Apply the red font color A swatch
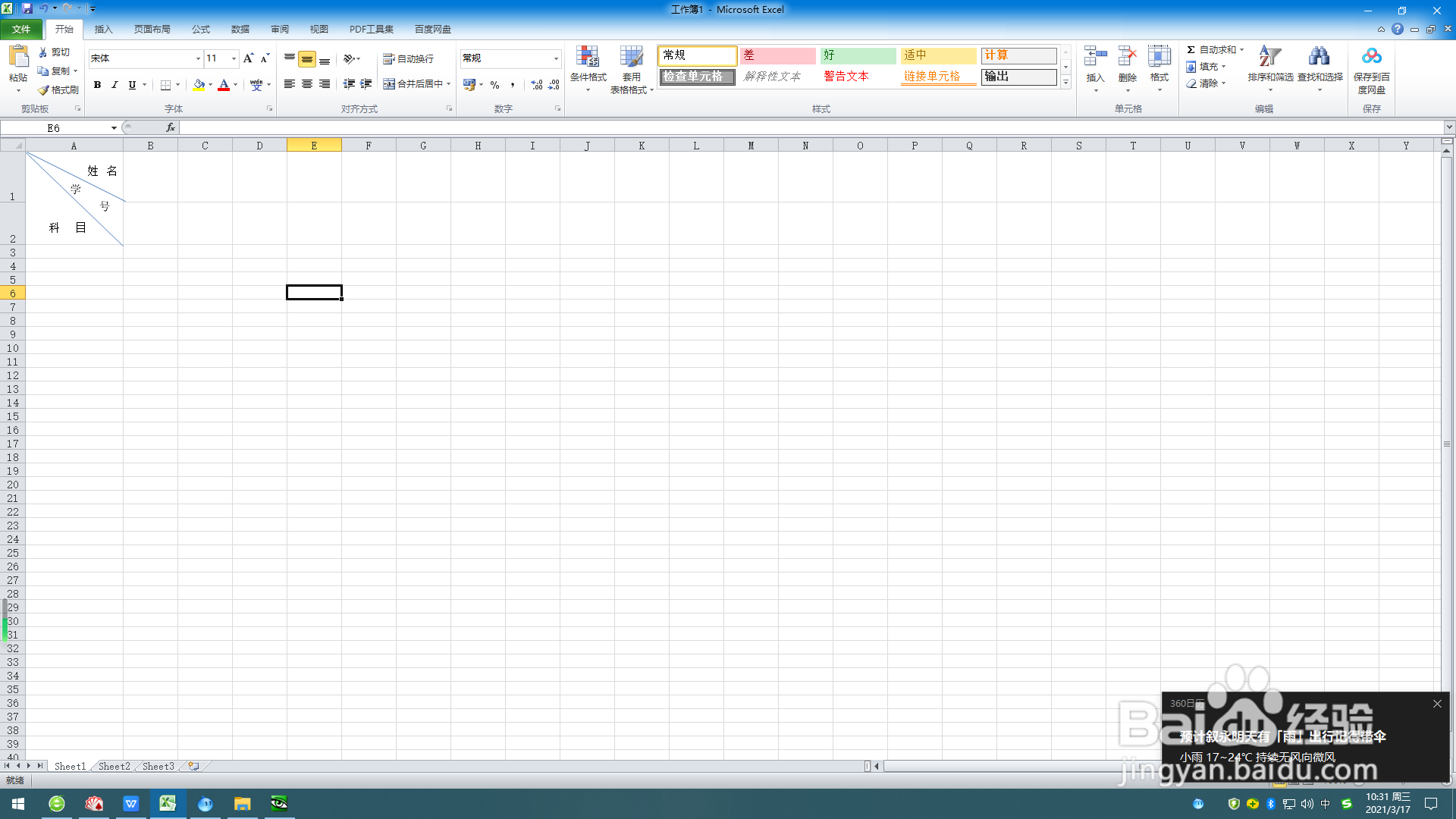1456x819 pixels. [224, 85]
